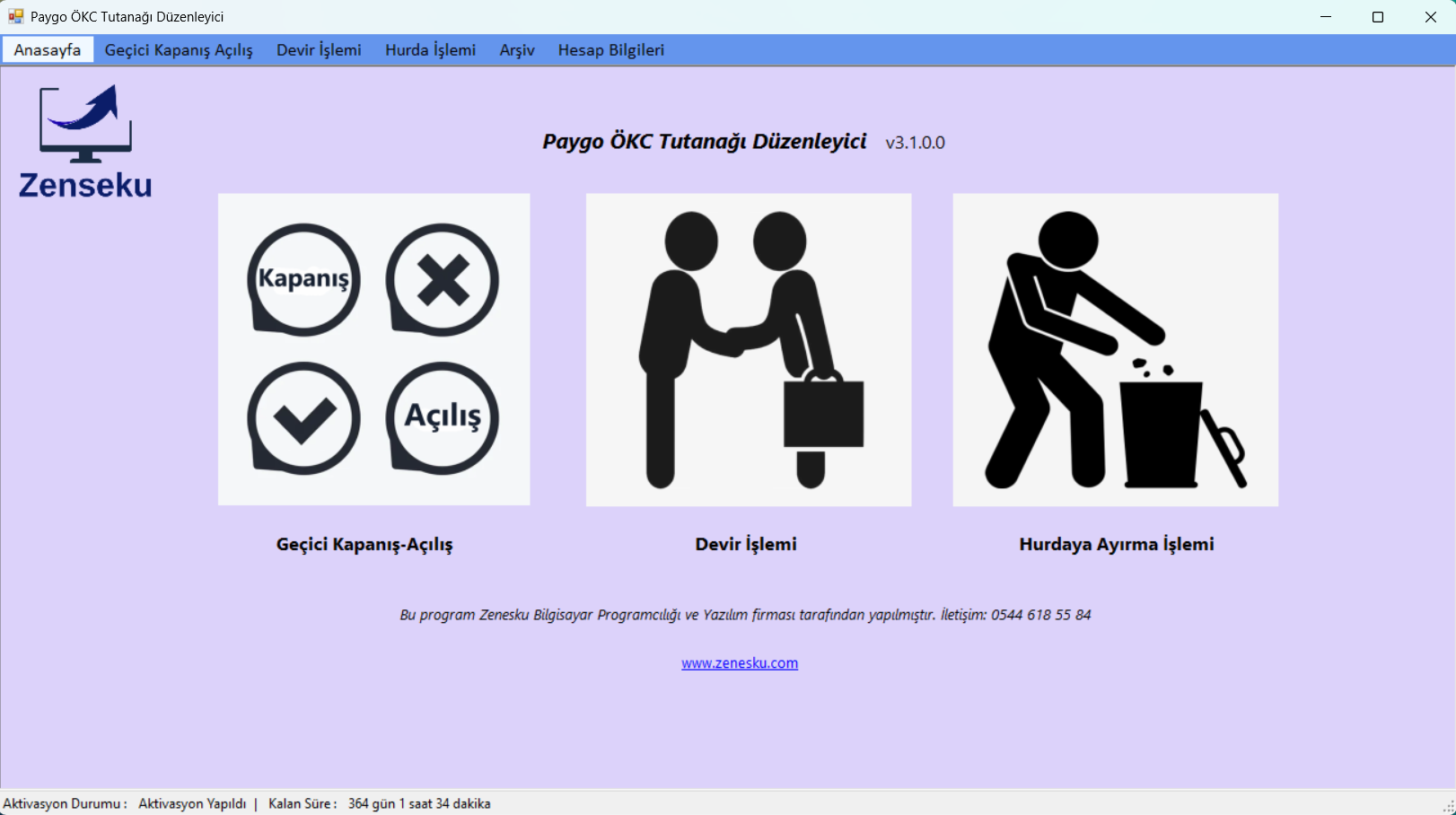Click the Kalan Süre label

point(303,804)
